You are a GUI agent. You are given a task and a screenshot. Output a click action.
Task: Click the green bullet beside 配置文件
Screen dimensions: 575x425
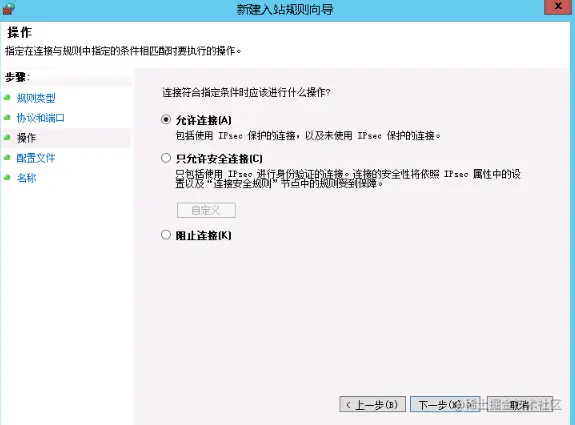pos(7,158)
